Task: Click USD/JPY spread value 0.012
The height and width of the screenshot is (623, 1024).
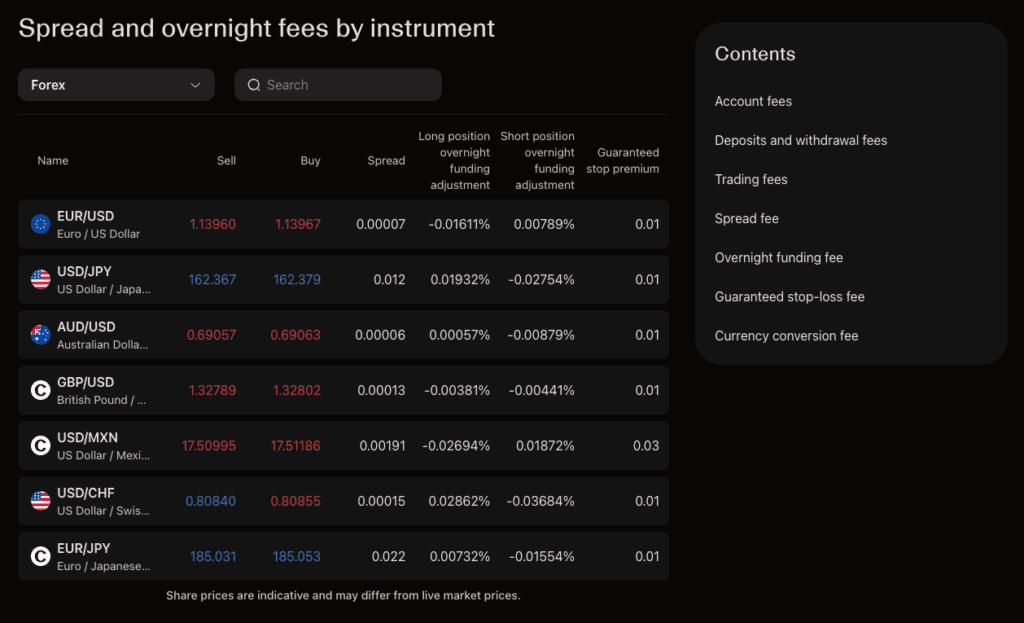Action: coord(389,280)
